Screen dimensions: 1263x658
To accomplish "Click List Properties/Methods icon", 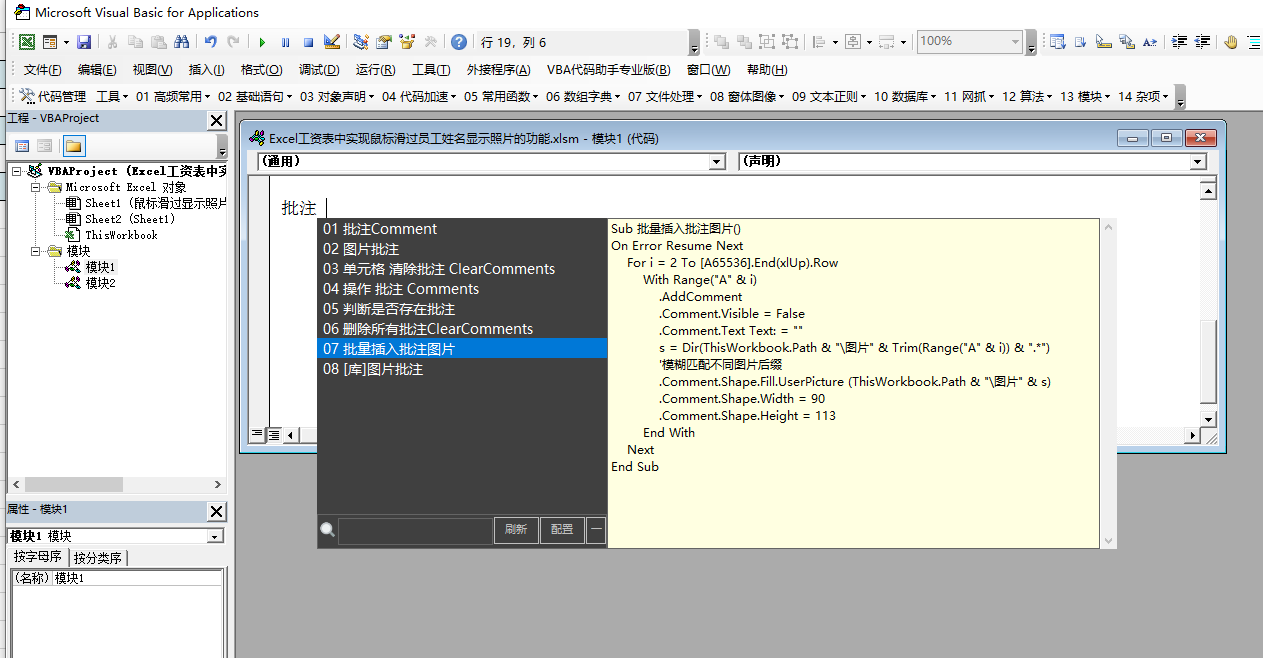I will point(1058,42).
